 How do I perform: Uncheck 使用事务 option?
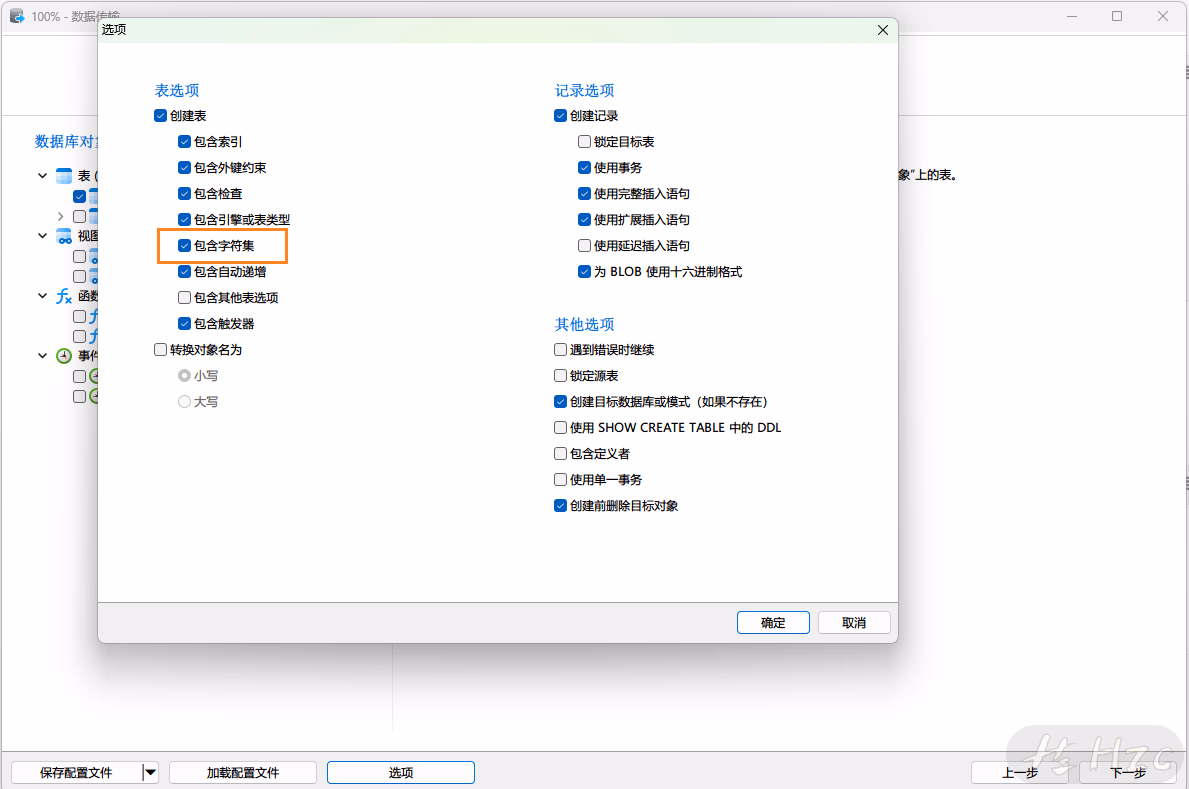584,168
